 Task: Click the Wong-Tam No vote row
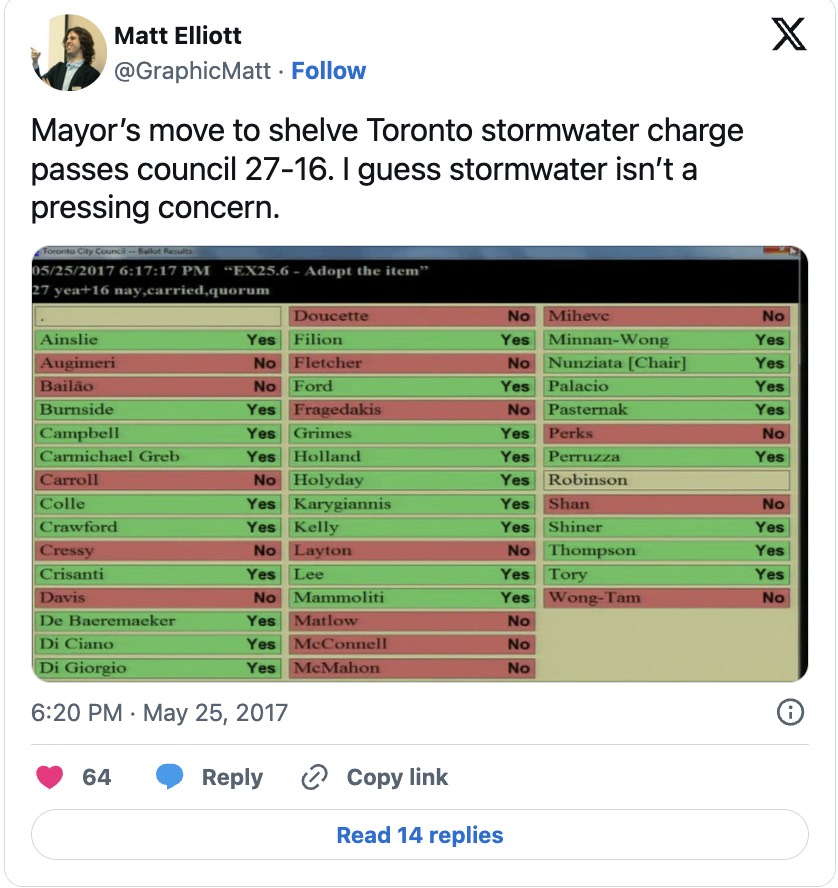pos(666,598)
